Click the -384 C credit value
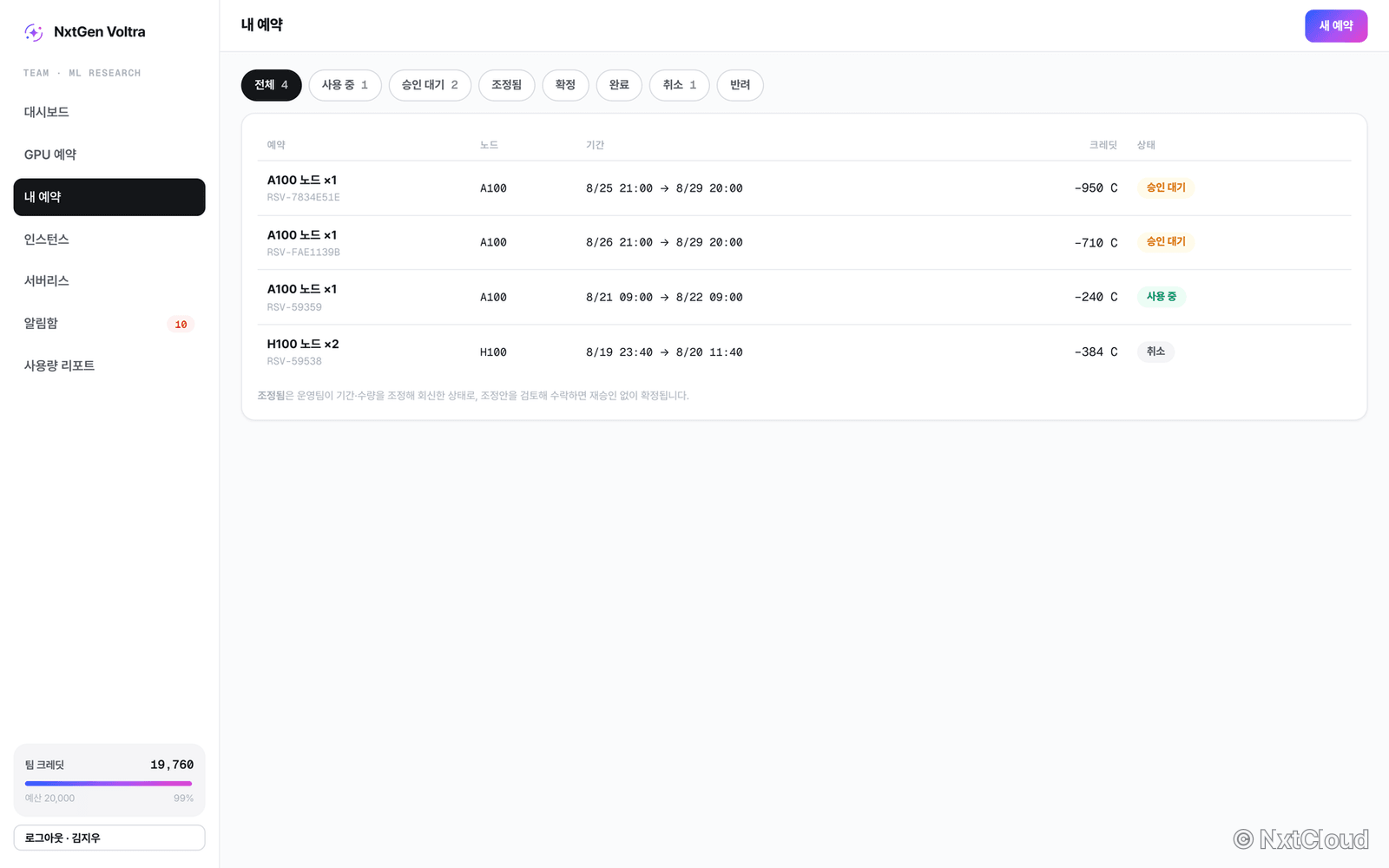Screen dimensions: 1389x868 (x=1096, y=352)
